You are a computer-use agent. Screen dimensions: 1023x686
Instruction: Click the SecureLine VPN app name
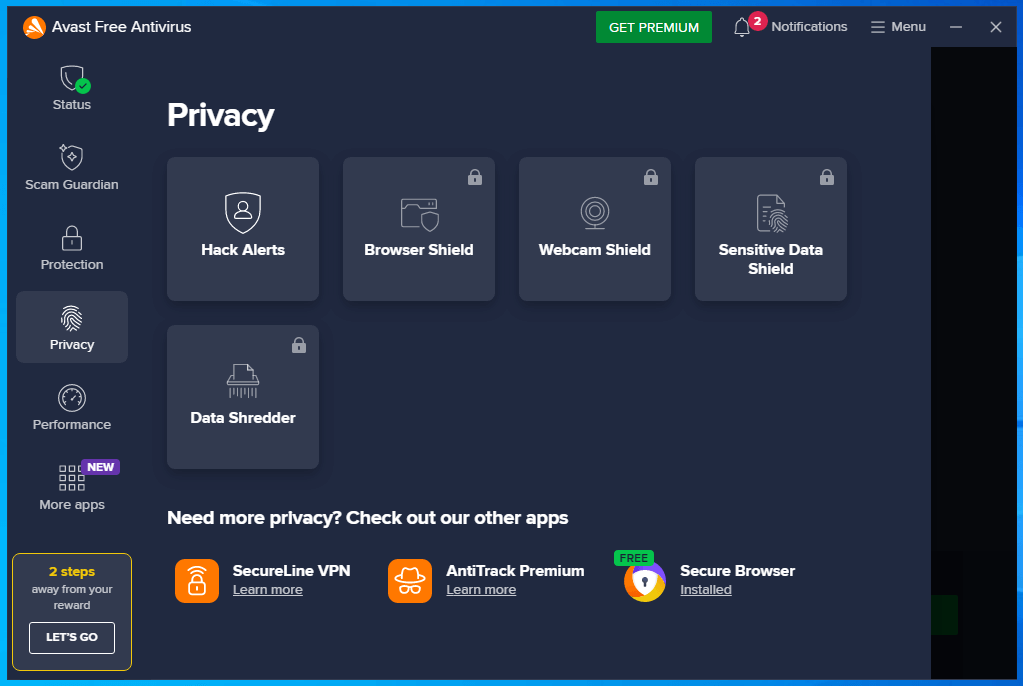(x=292, y=570)
